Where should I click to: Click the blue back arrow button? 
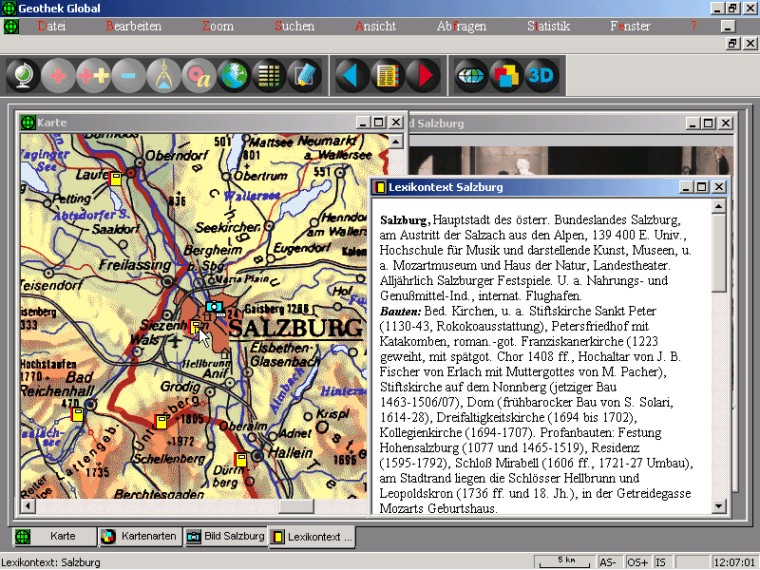pyautogui.click(x=351, y=76)
